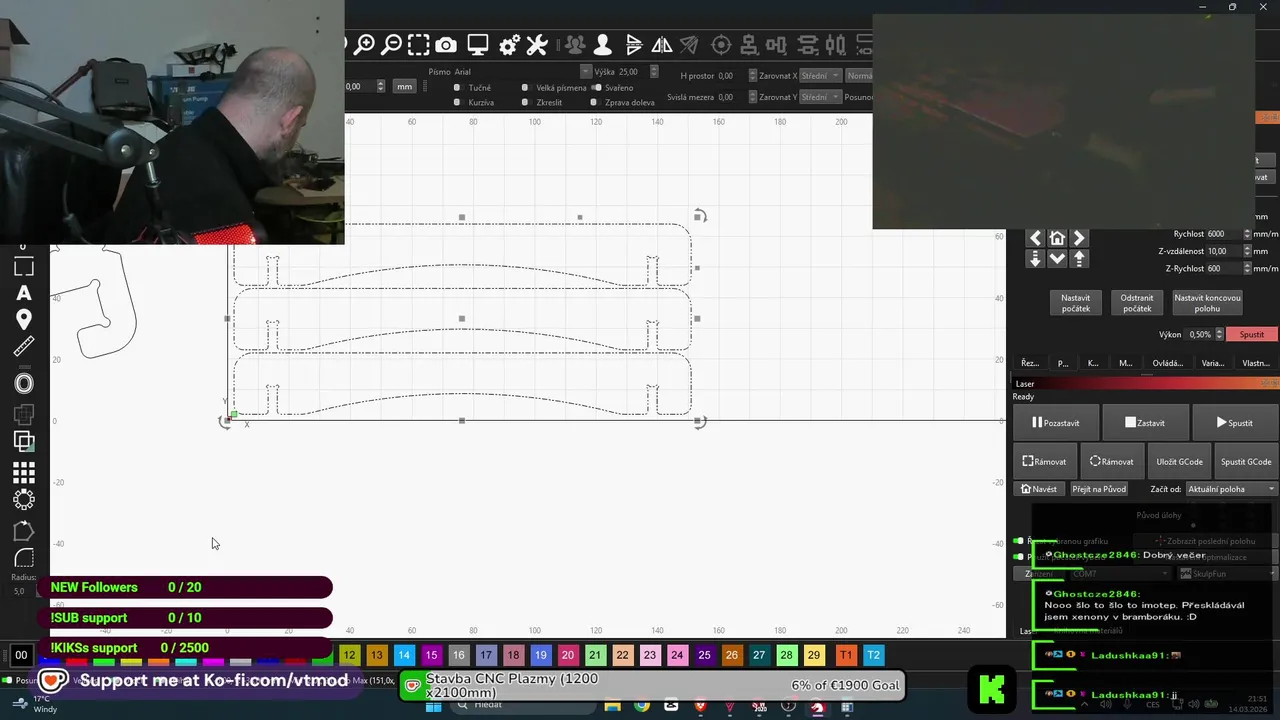Viewport: 1280px width, 720px height.
Task: Click the Uložit GCode button
Action: coord(1179,462)
